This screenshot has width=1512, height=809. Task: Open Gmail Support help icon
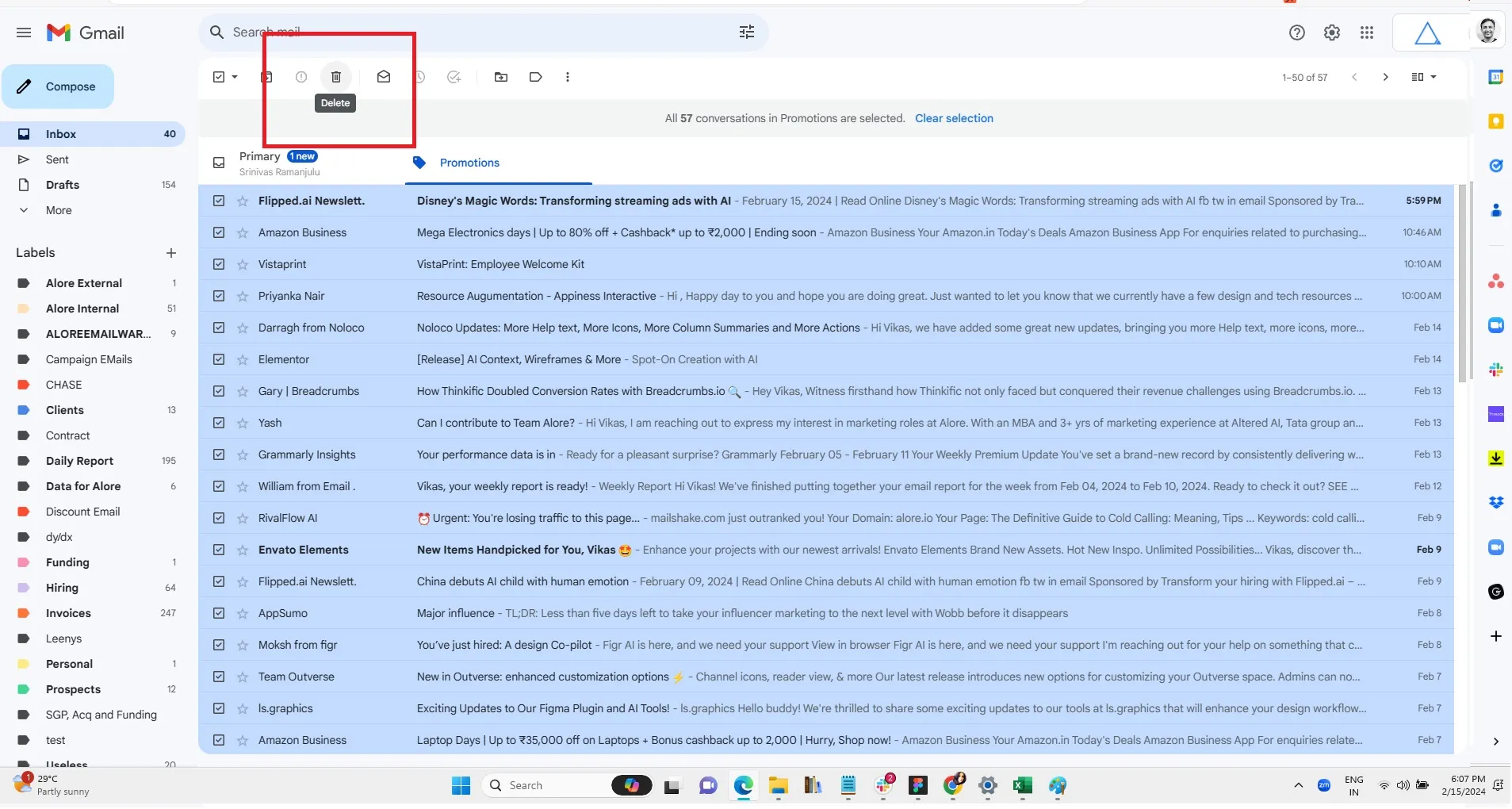1297,33
